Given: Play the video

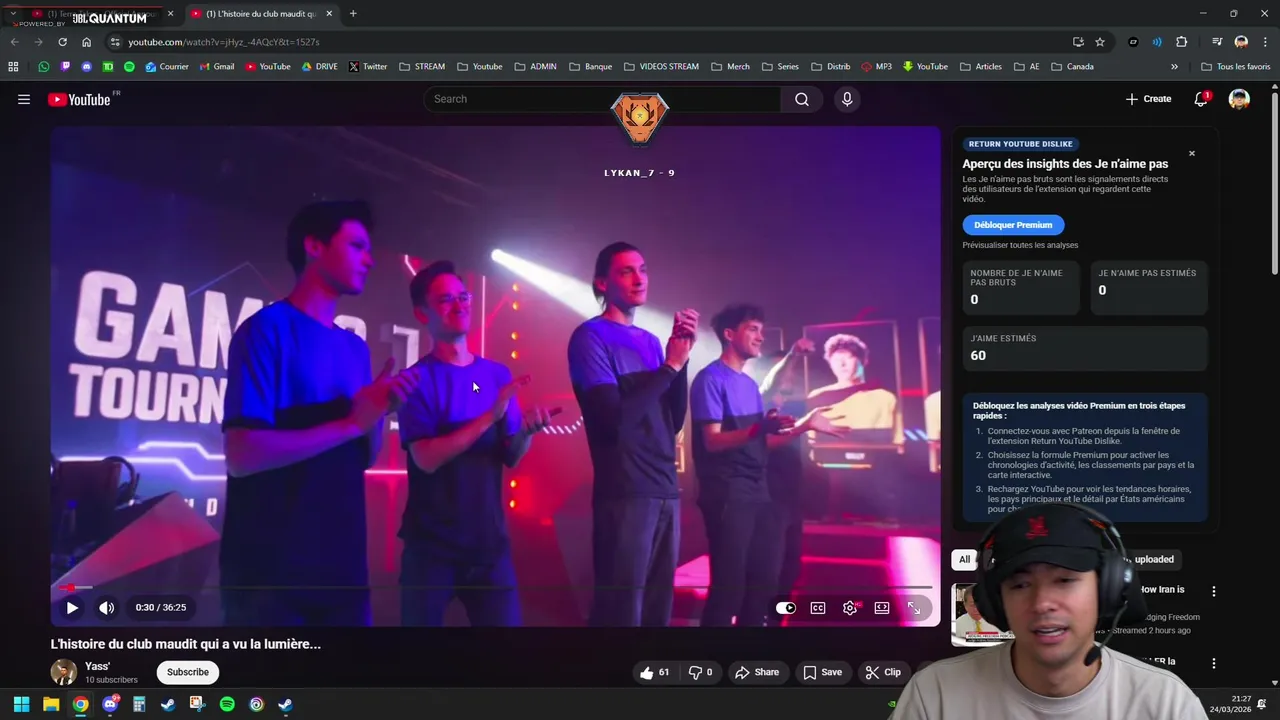Looking at the screenshot, I should pos(72,607).
